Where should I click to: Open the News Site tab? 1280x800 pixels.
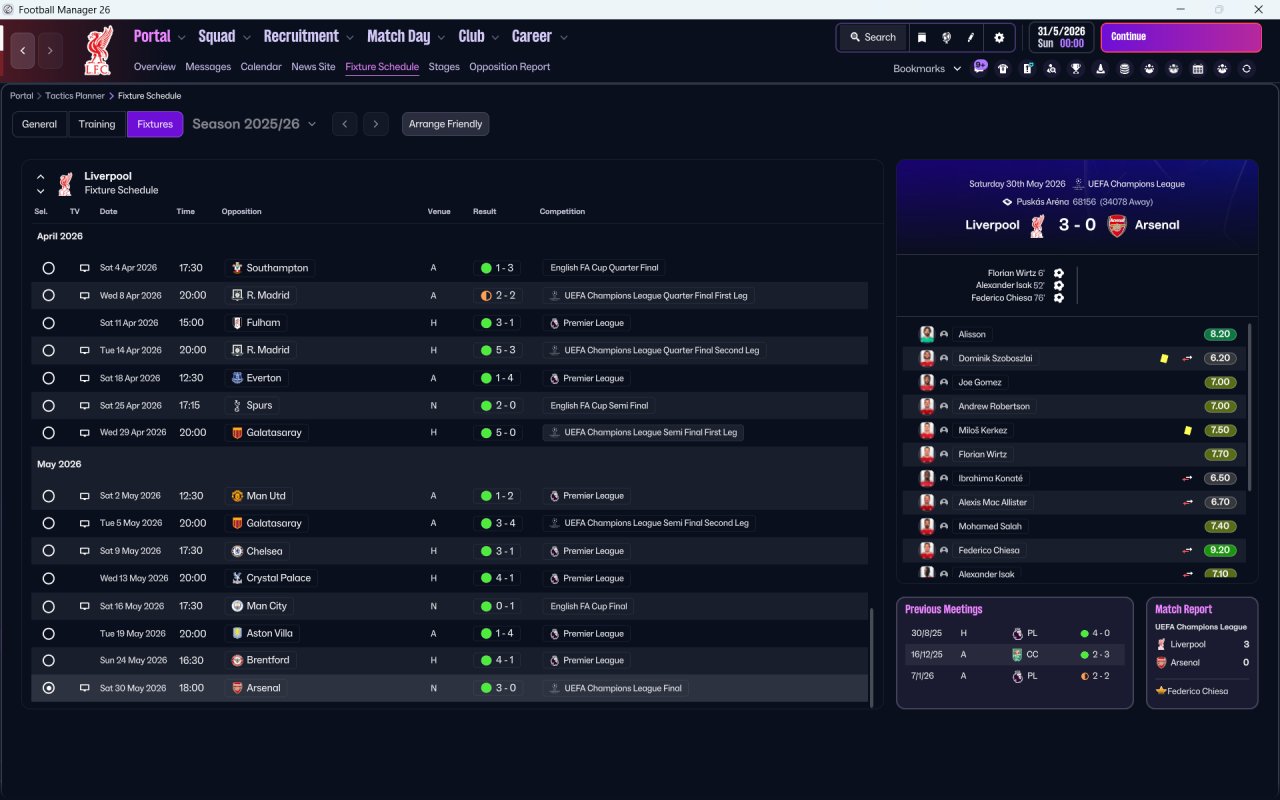313,67
